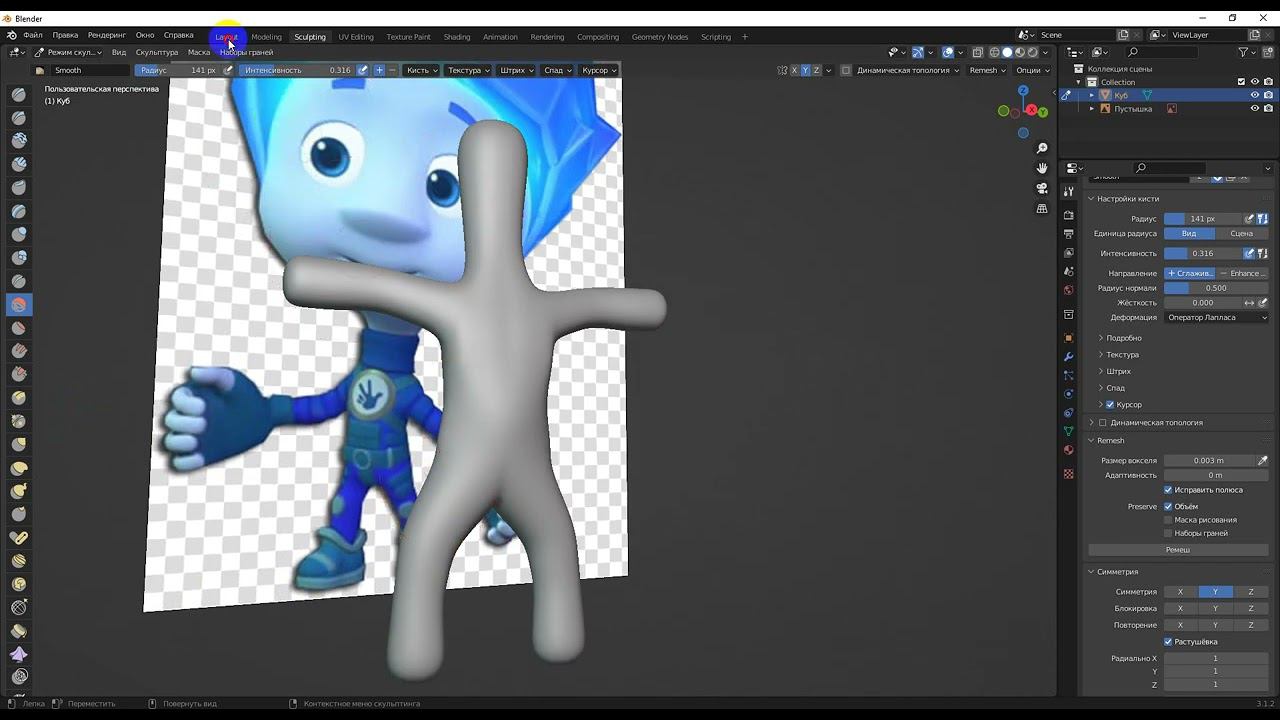Open the Modifiers wrench tab
Screen dimensions: 1280x720
coord(1069,357)
